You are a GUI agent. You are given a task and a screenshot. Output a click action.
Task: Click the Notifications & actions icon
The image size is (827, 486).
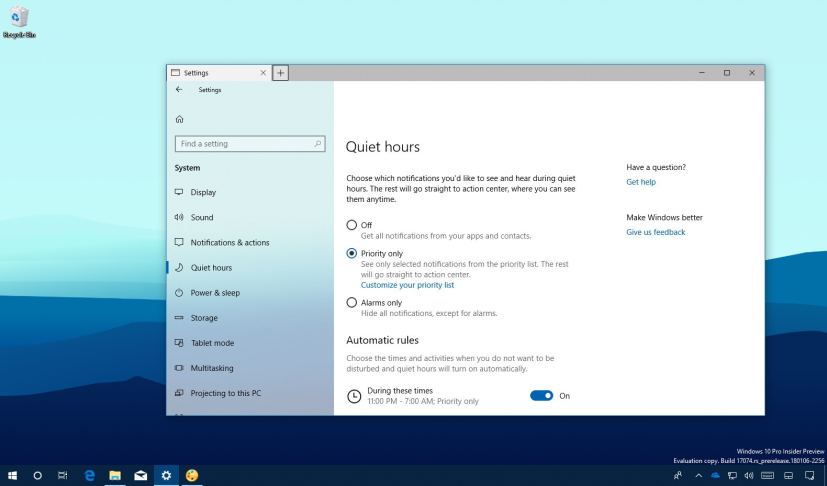pyautogui.click(x=179, y=242)
